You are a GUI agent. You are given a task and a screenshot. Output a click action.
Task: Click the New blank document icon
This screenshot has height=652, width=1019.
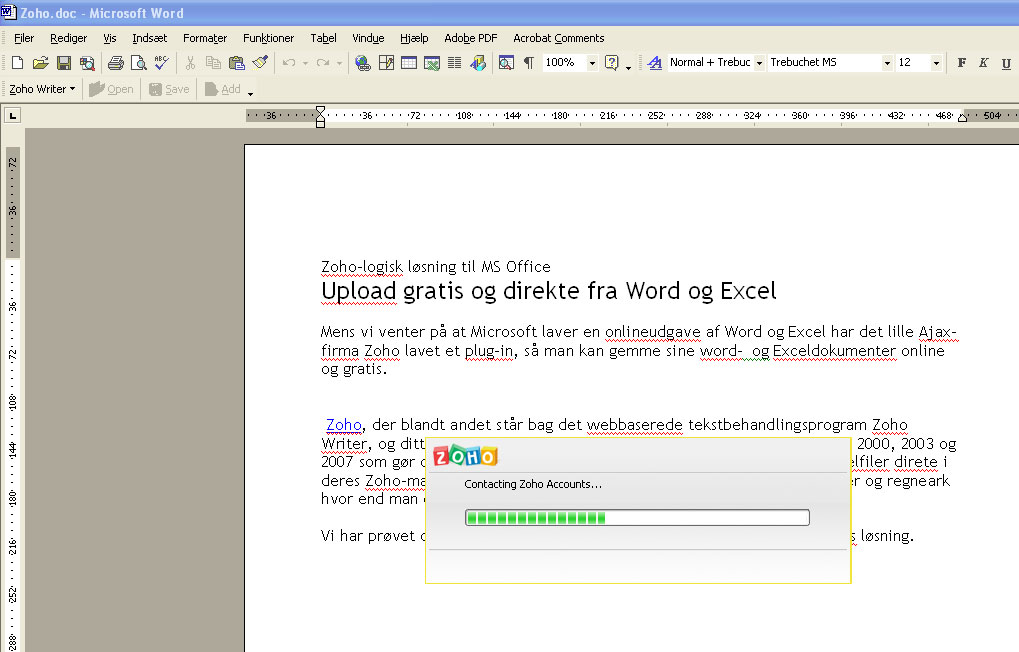point(17,63)
